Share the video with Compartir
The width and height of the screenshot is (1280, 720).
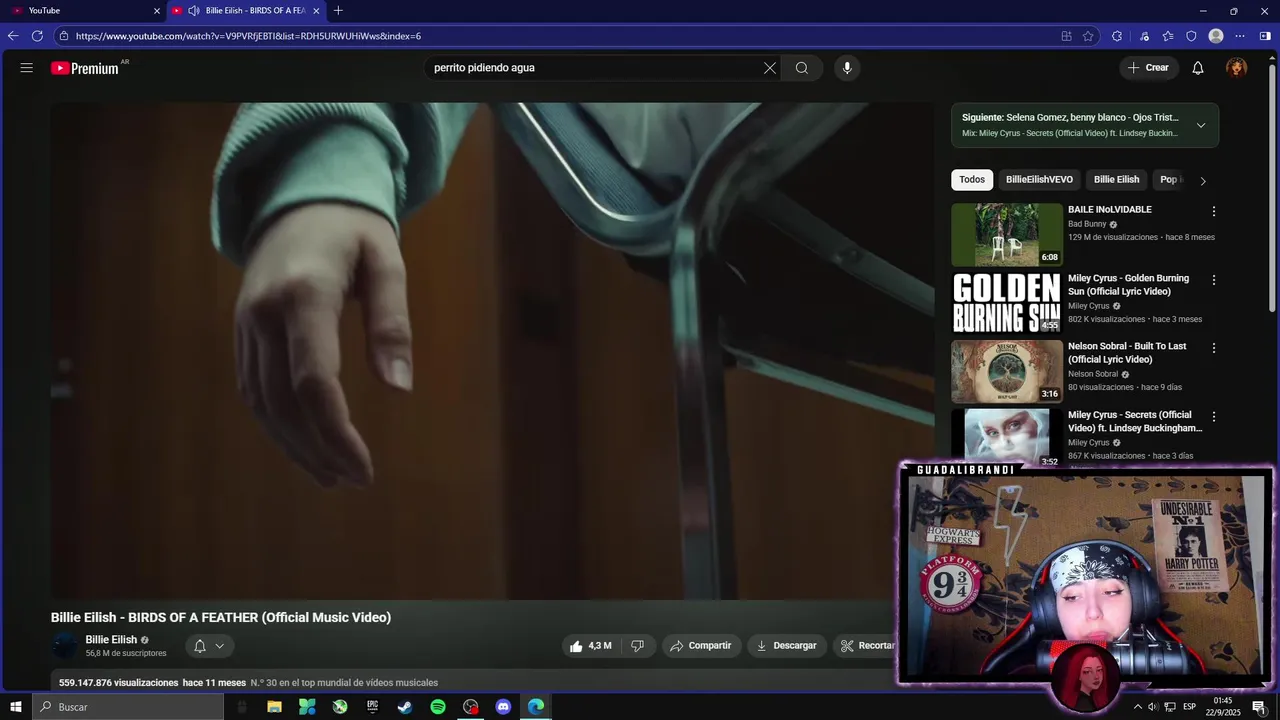click(700, 646)
